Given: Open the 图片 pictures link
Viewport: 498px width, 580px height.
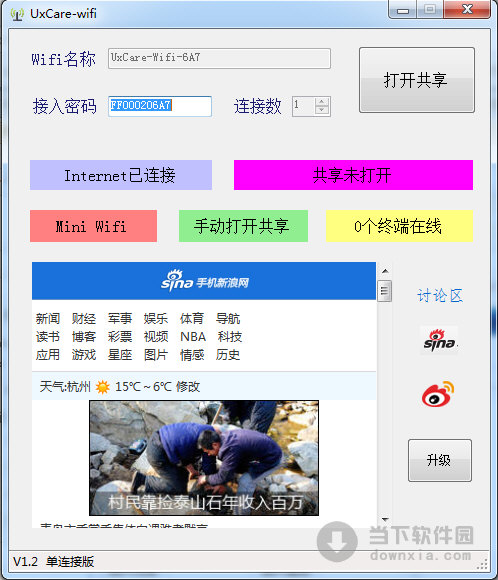Looking at the screenshot, I should click(x=156, y=355).
